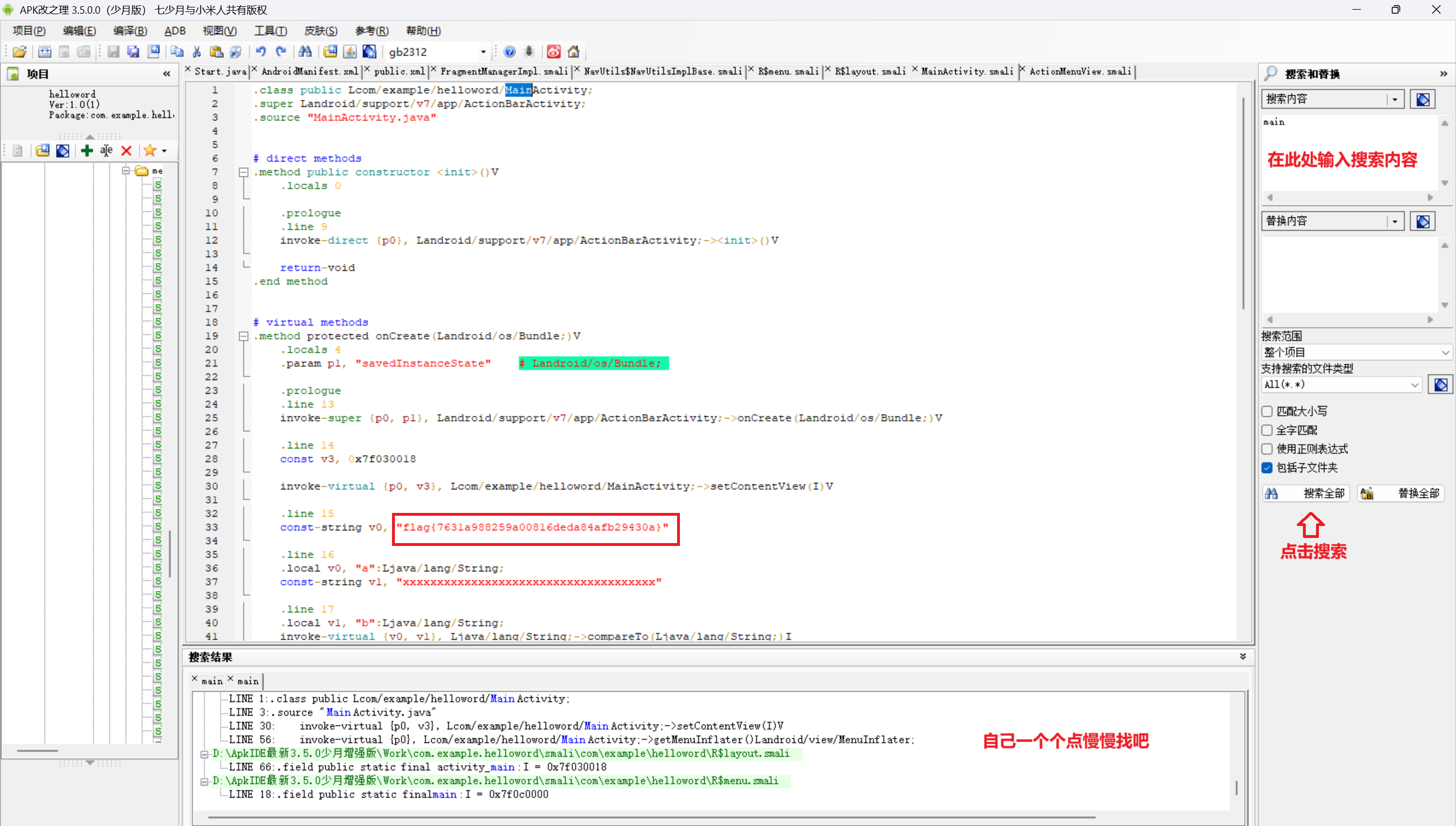The image size is (1456, 826).
Task: Click the binoculars find icon in toolbar
Action: pos(305,52)
